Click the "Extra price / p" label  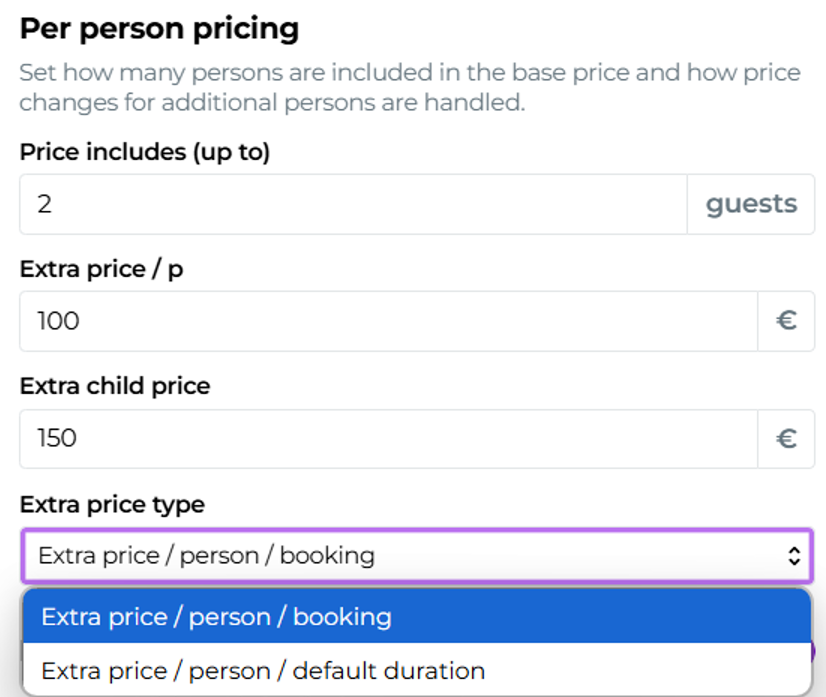pyautogui.click(x=101, y=270)
